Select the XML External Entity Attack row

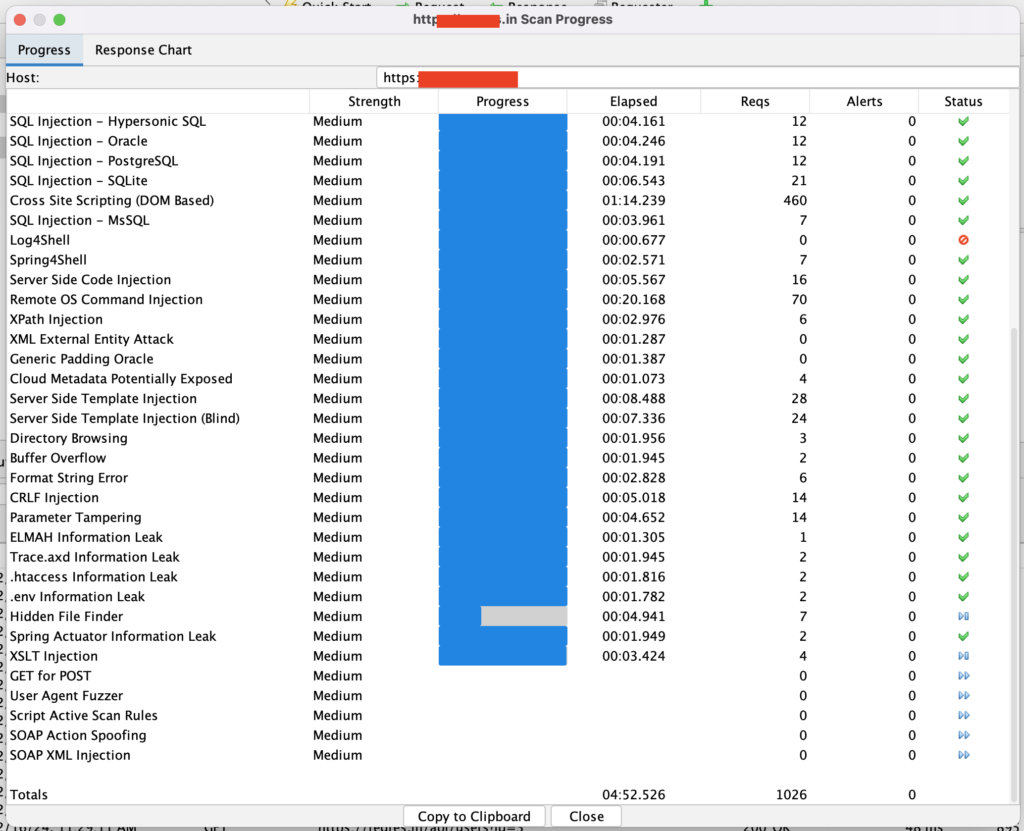[507, 340]
